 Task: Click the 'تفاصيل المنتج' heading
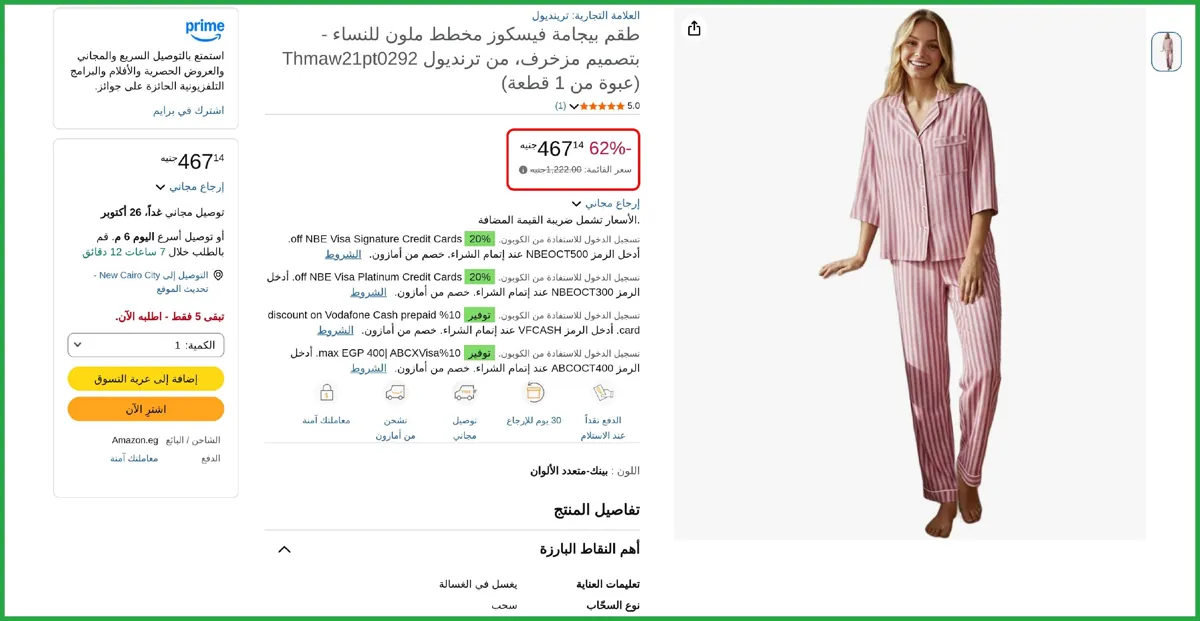[x=597, y=510]
